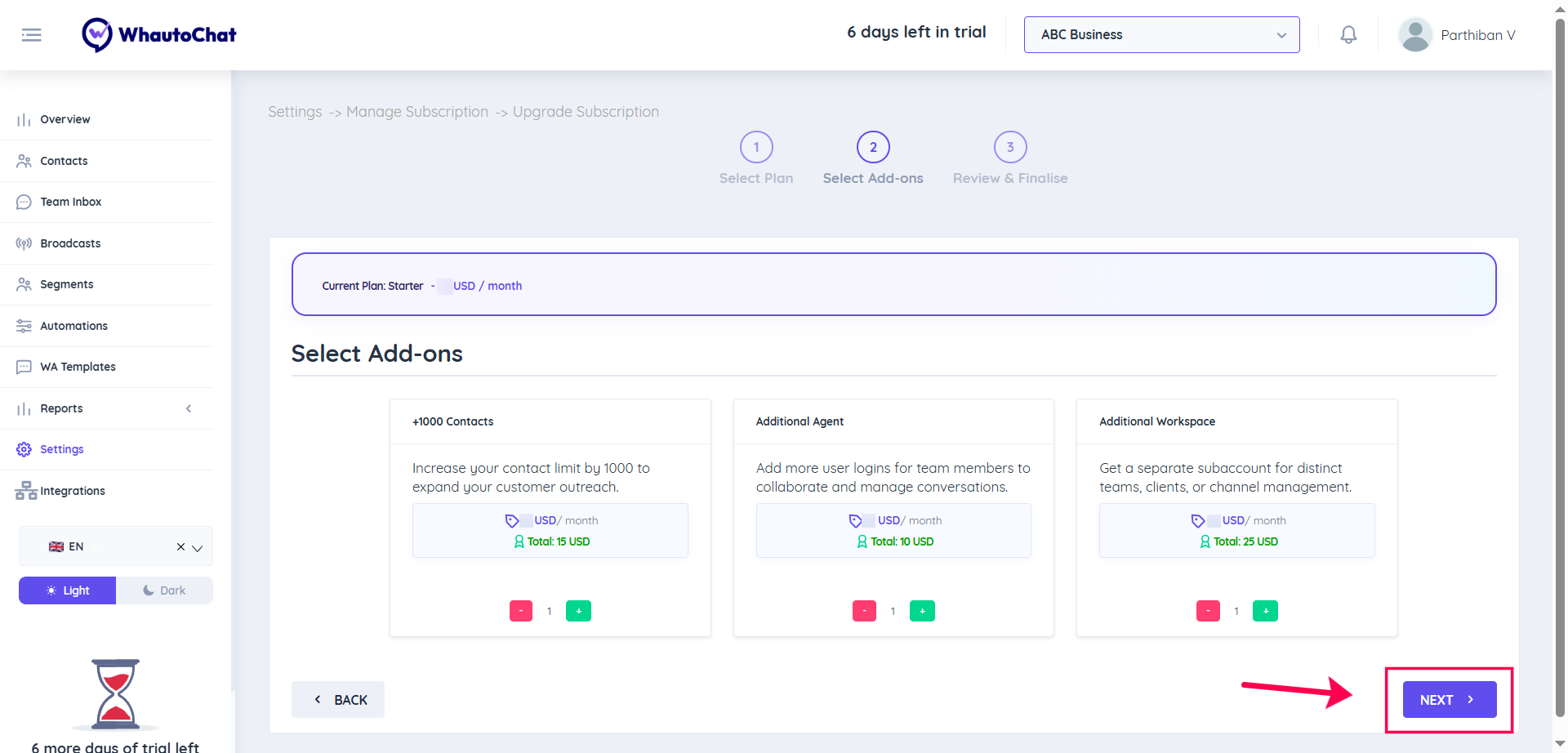Click the Parthiban V profile avatar
1568x753 pixels.
tap(1414, 35)
